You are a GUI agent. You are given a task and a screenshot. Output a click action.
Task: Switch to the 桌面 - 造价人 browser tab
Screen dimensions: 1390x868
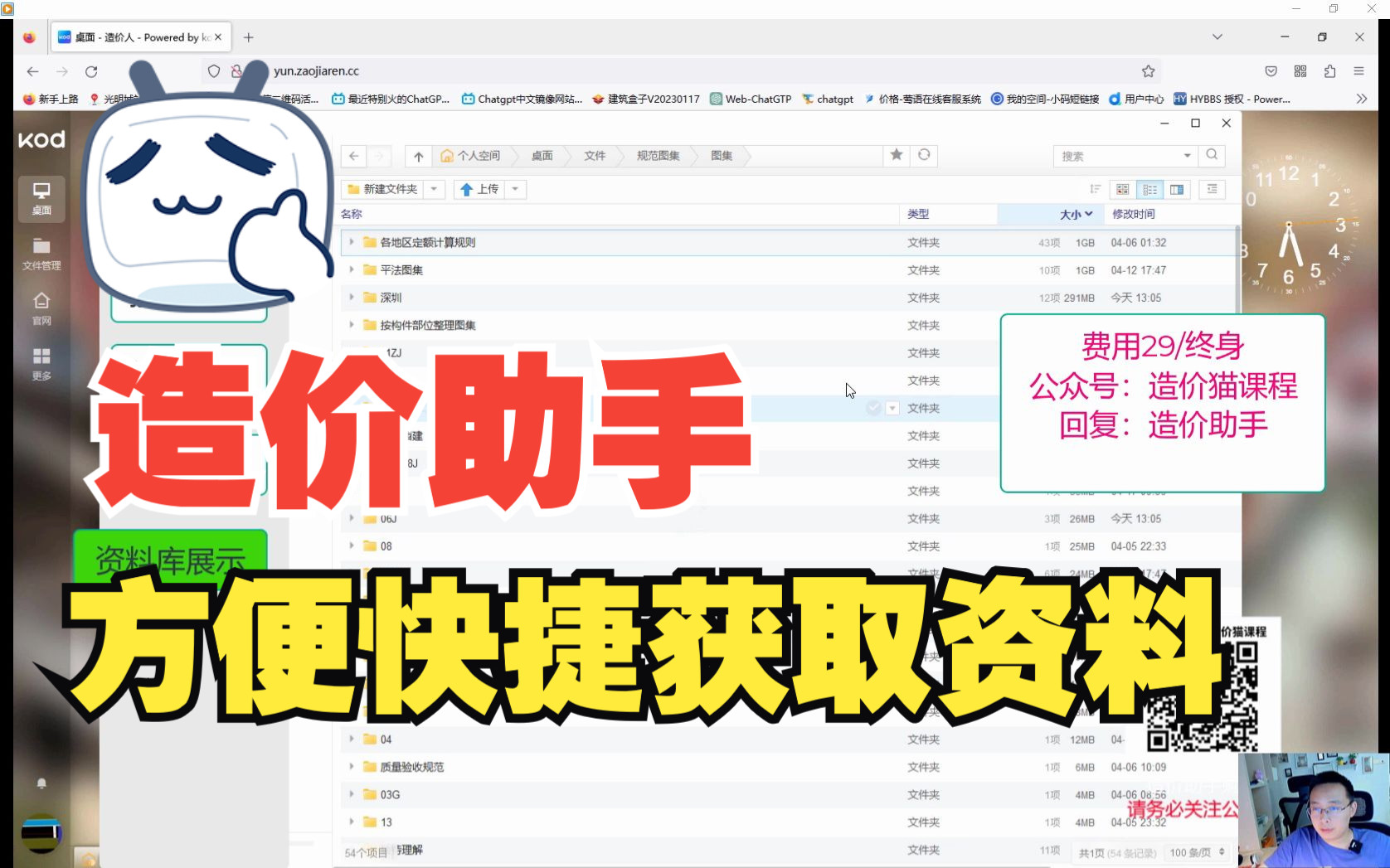pos(139,37)
